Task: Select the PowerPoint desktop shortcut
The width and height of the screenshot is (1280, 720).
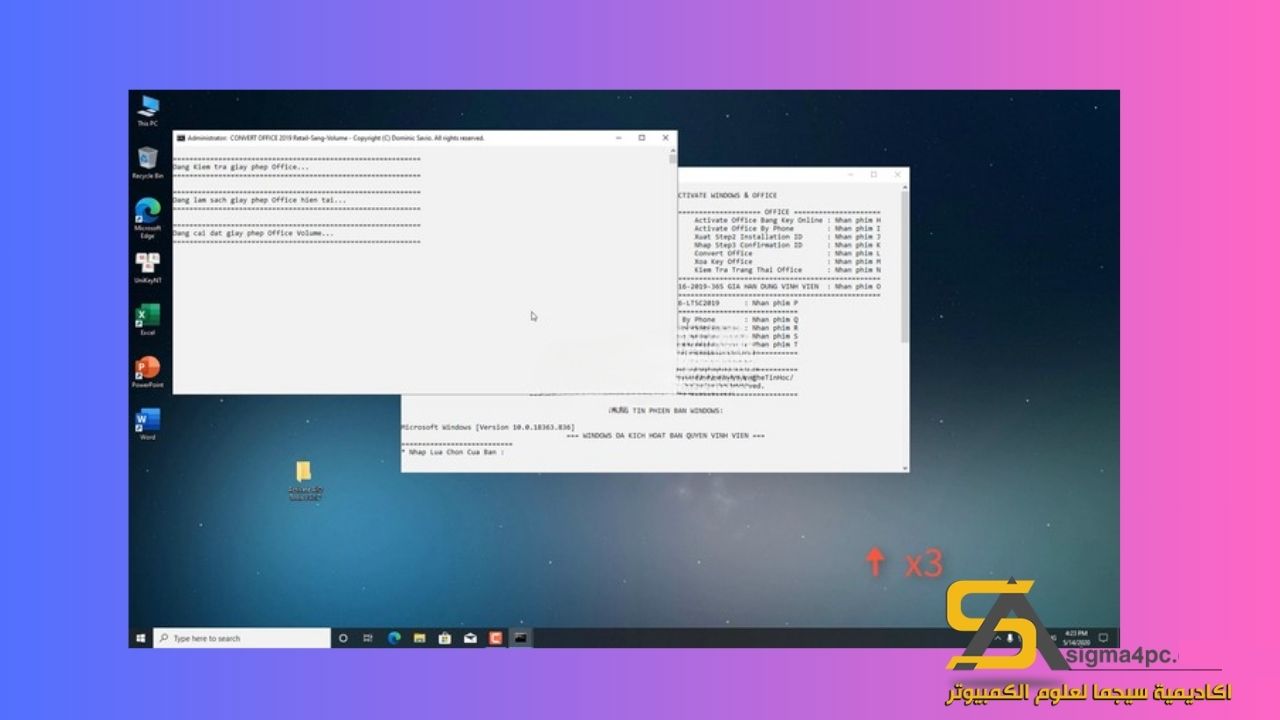Action: coord(148,372)
